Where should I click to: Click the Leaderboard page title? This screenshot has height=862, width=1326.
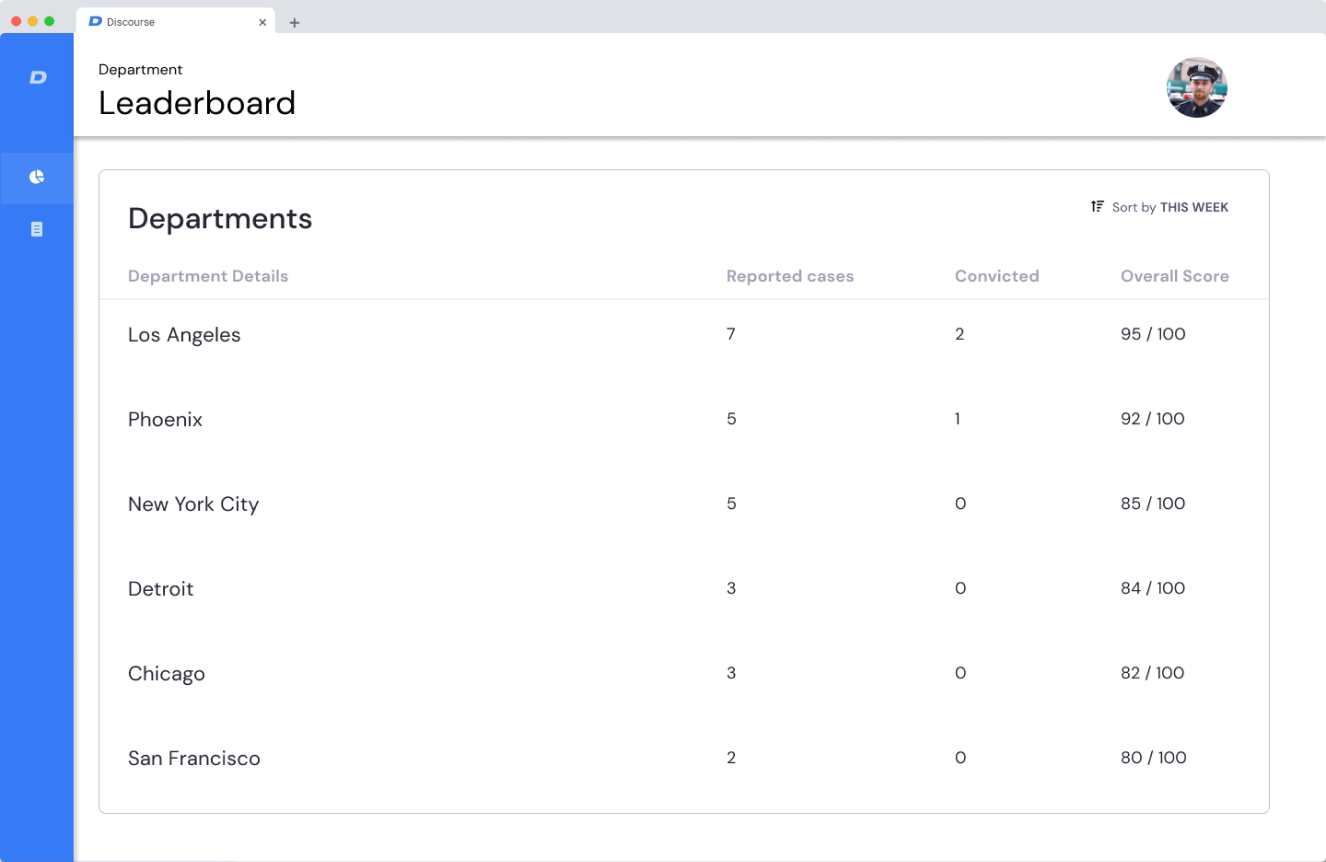tap(197, 103)
